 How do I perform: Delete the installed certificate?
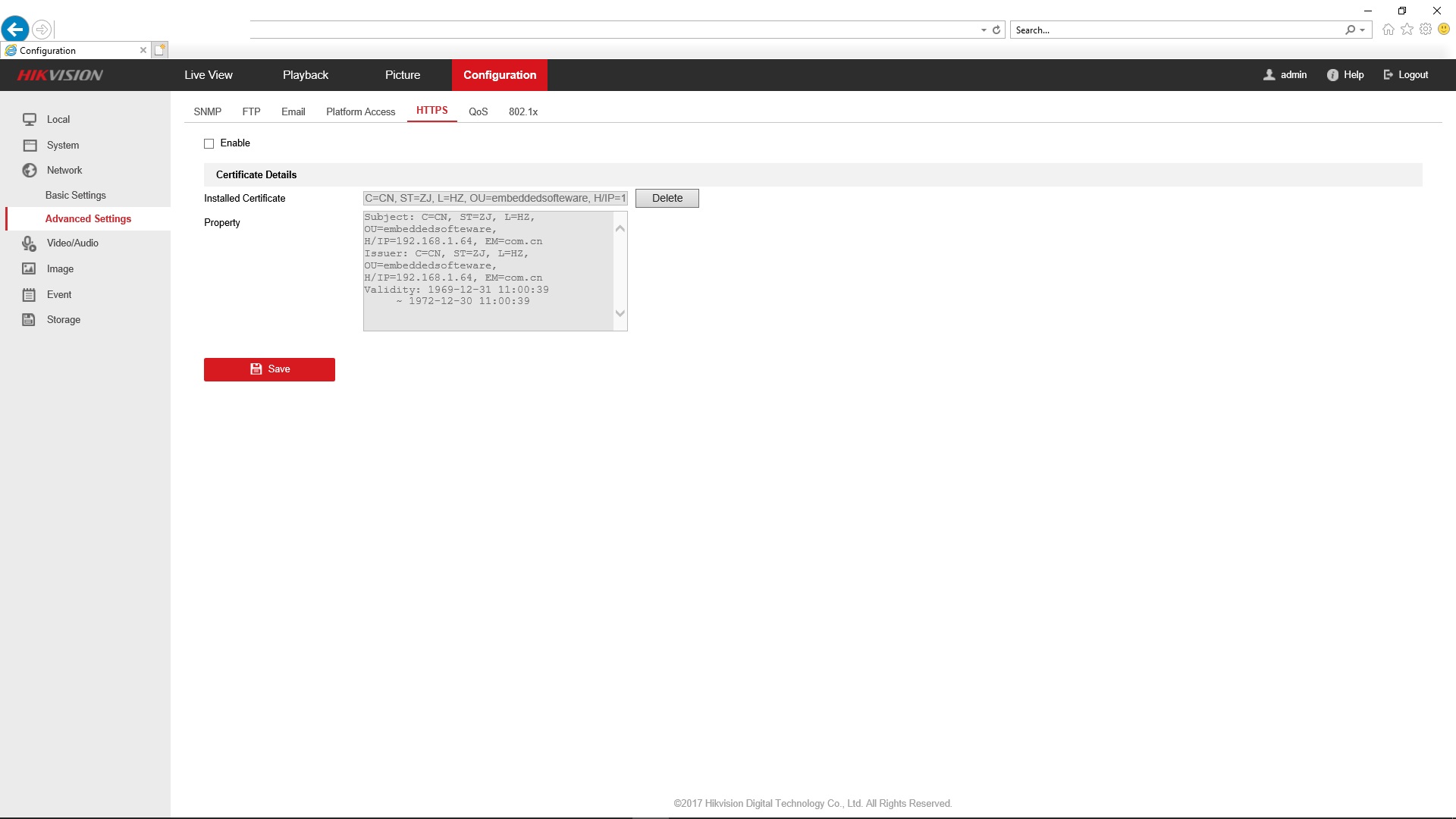click(667, 198)
